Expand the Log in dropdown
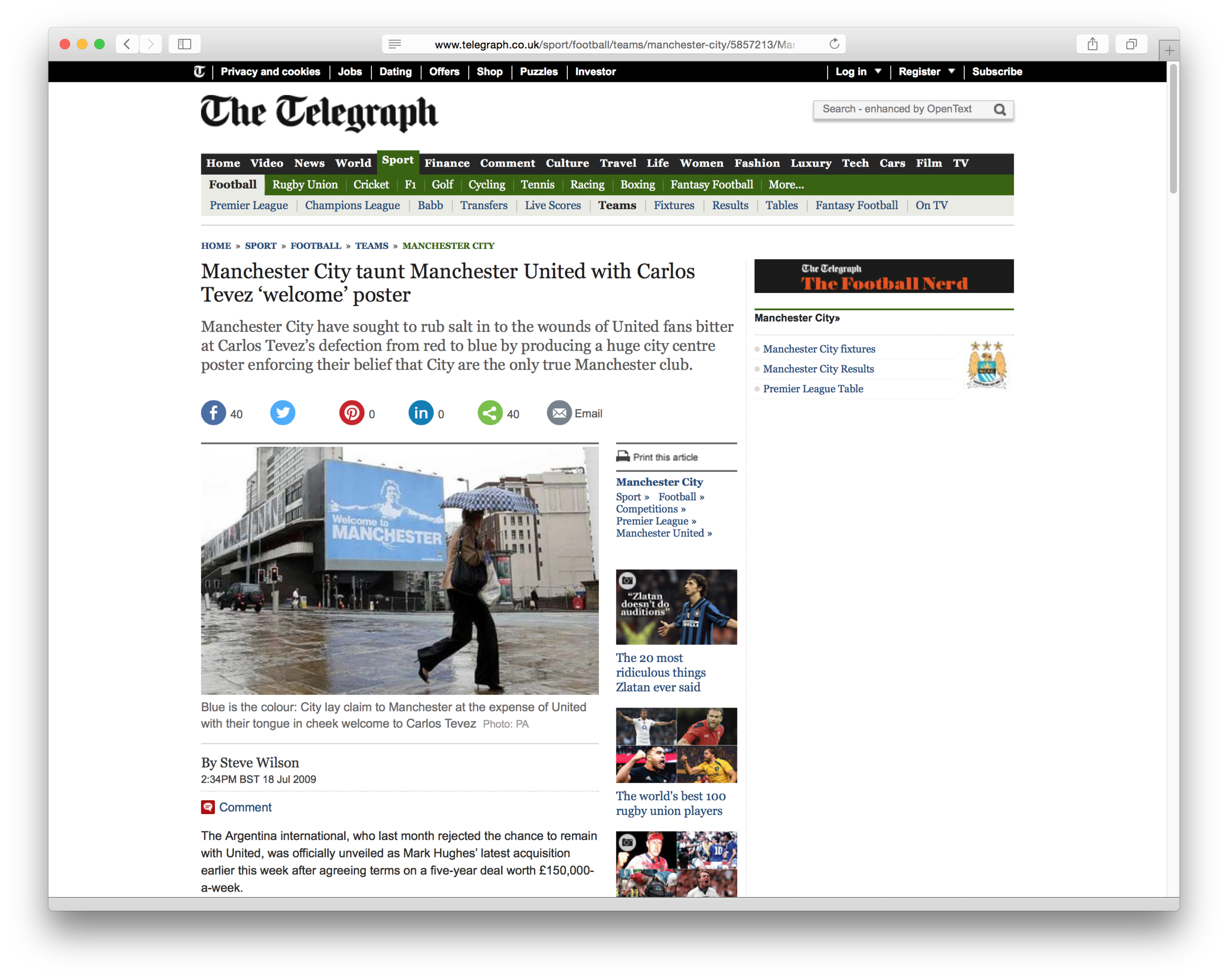 point(878,72)
